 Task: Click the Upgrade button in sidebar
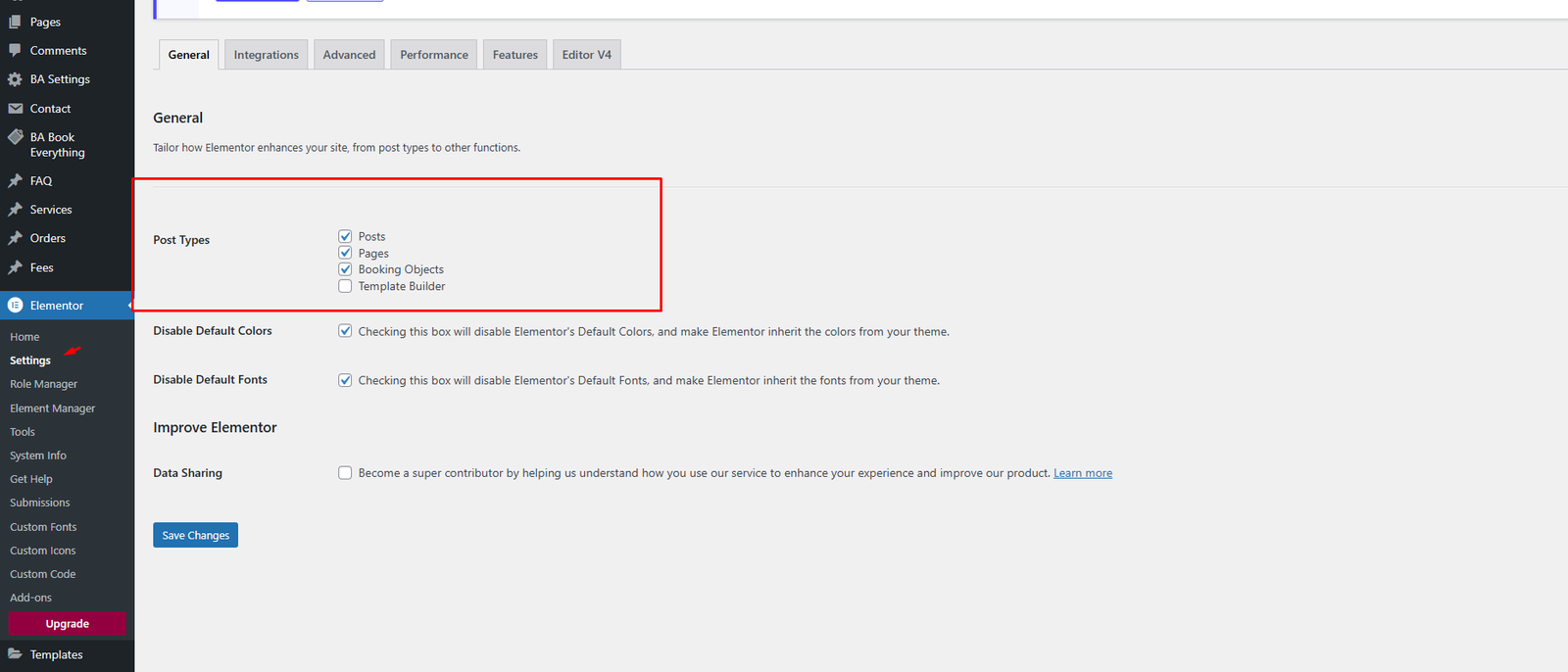click(x=67, y=624)
